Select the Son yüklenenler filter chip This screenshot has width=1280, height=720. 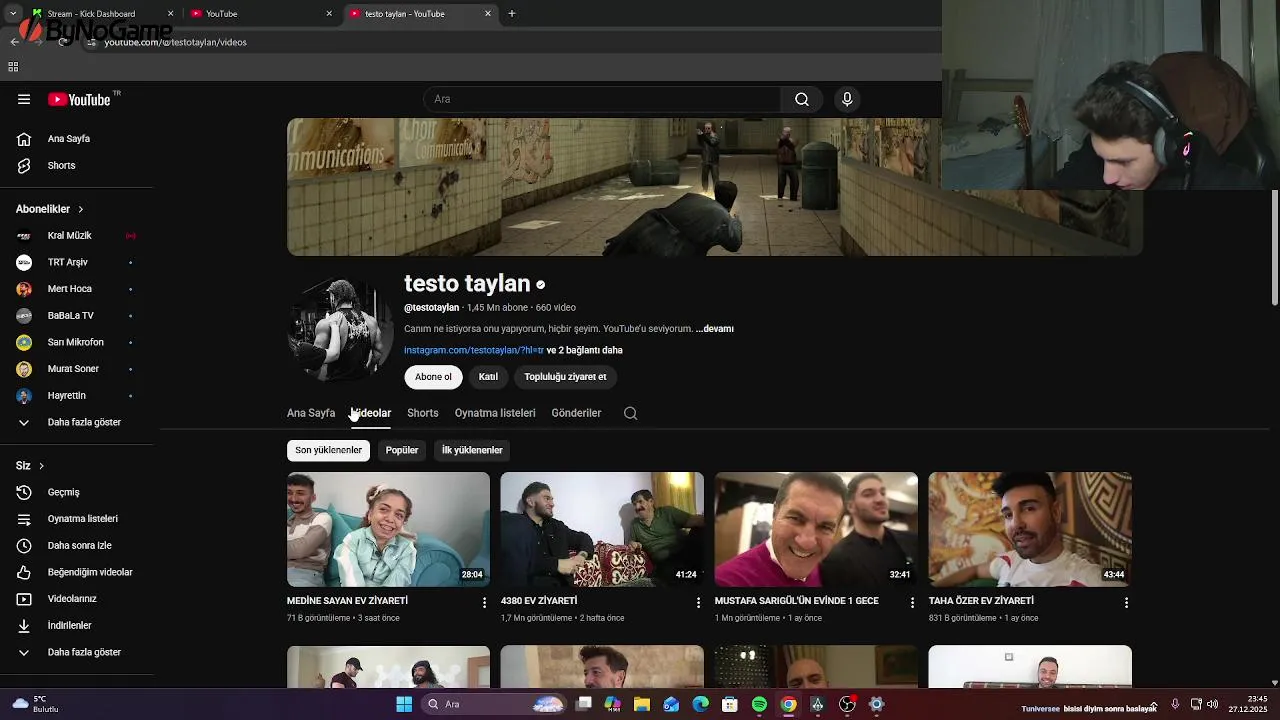pyautogui.click(x=328, y=450)
